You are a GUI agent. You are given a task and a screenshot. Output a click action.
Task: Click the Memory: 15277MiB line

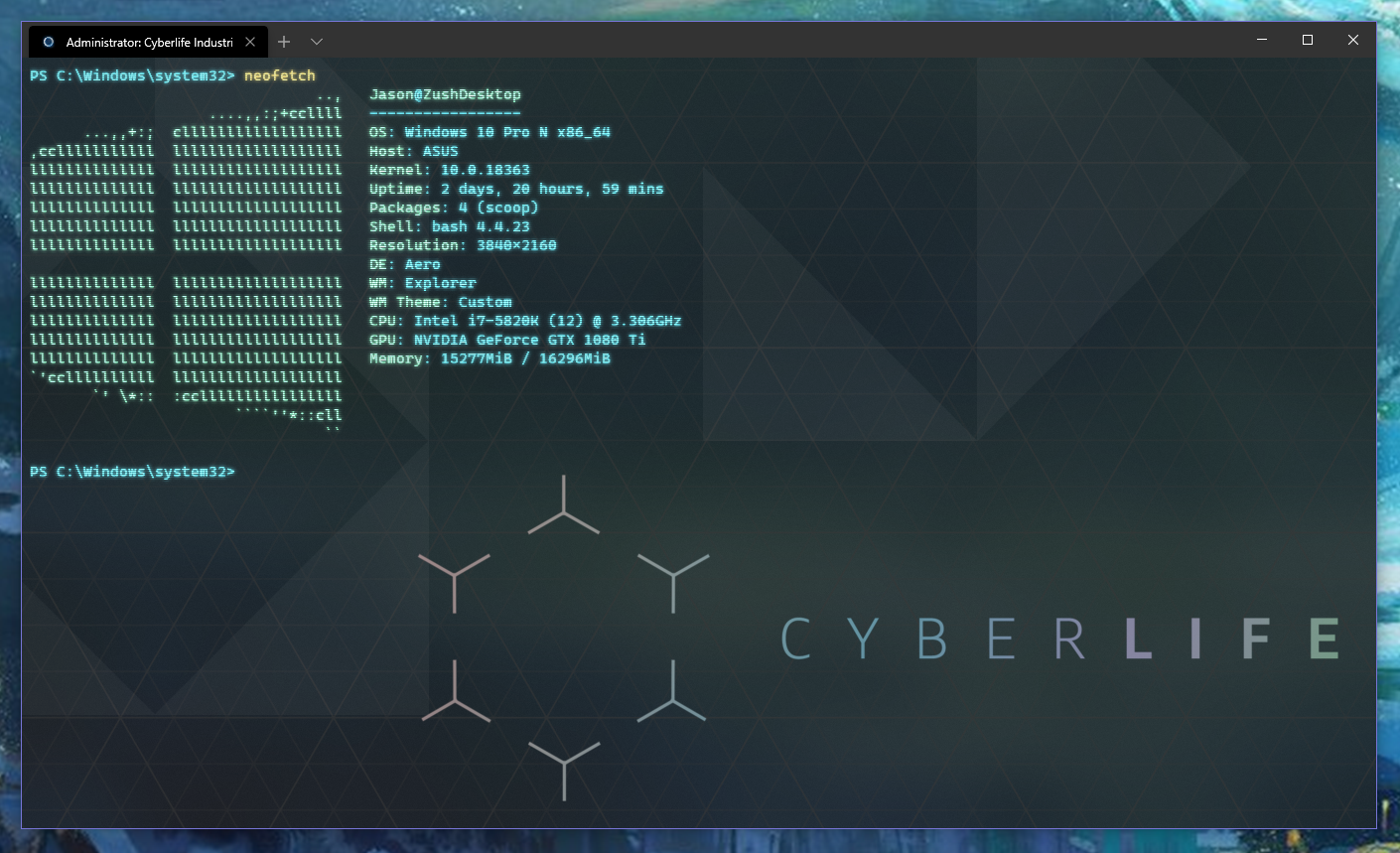490,358
